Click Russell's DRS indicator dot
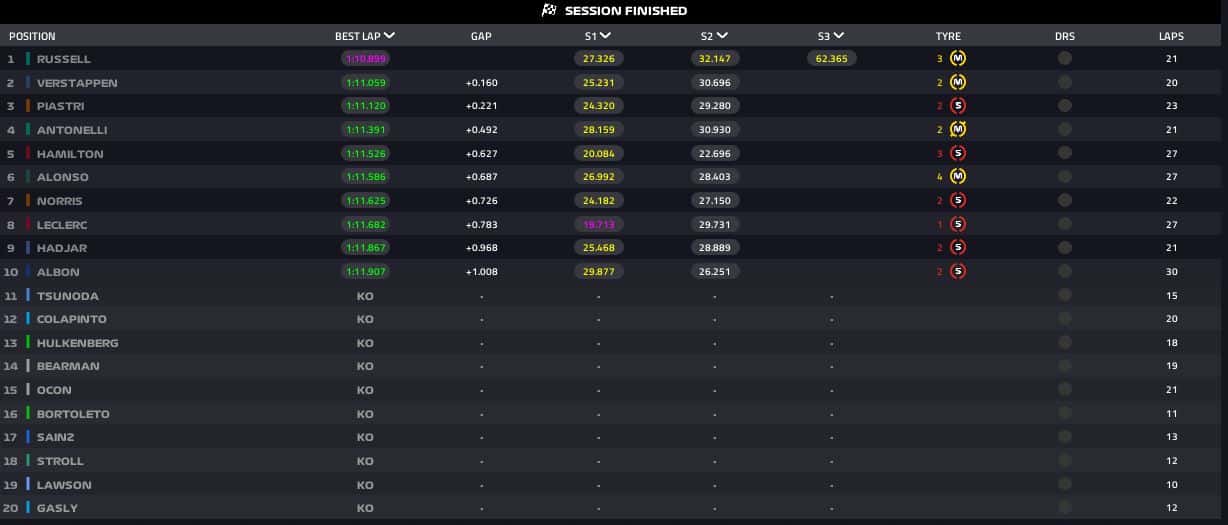This screenshot has width=1228, height=525. [1065, 59]
